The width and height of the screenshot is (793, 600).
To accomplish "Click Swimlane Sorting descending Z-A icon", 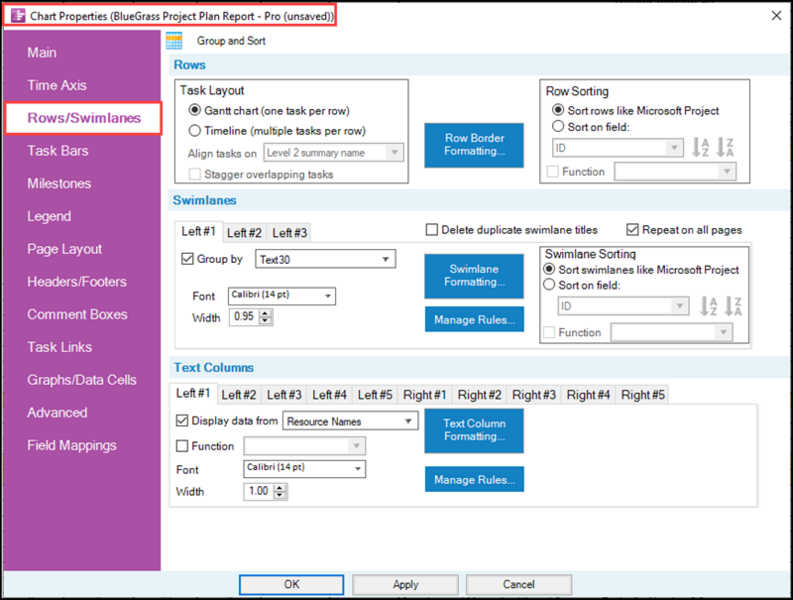I will [x=733, y=306].
